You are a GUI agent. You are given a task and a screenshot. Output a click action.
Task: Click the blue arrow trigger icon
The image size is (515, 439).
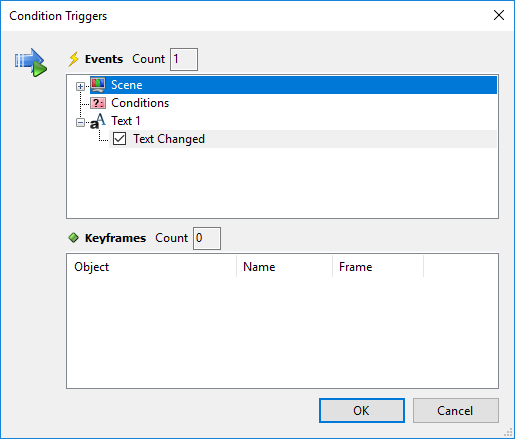click(31, 62)
